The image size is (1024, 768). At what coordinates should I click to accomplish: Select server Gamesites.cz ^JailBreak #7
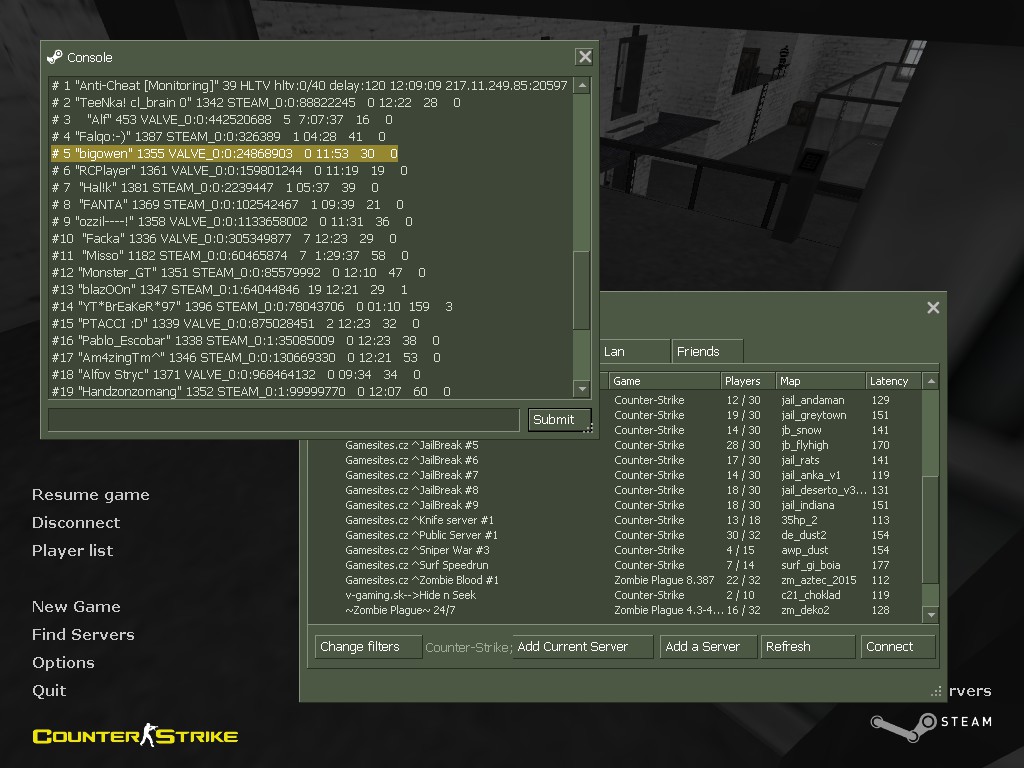point(411,475)
